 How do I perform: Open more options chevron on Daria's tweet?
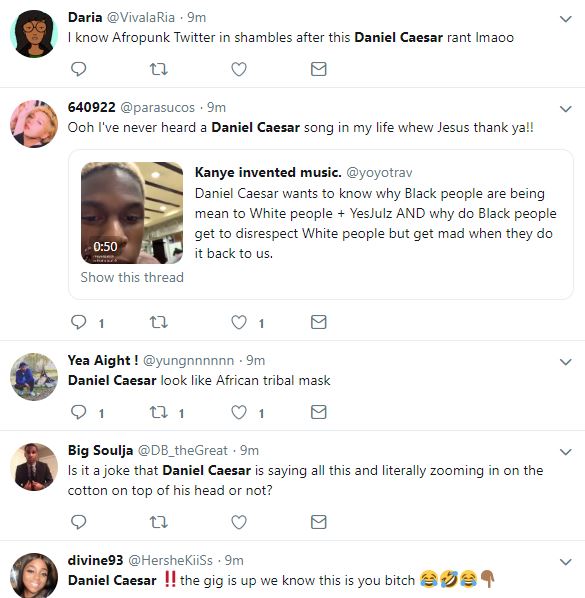coord(566,19)
